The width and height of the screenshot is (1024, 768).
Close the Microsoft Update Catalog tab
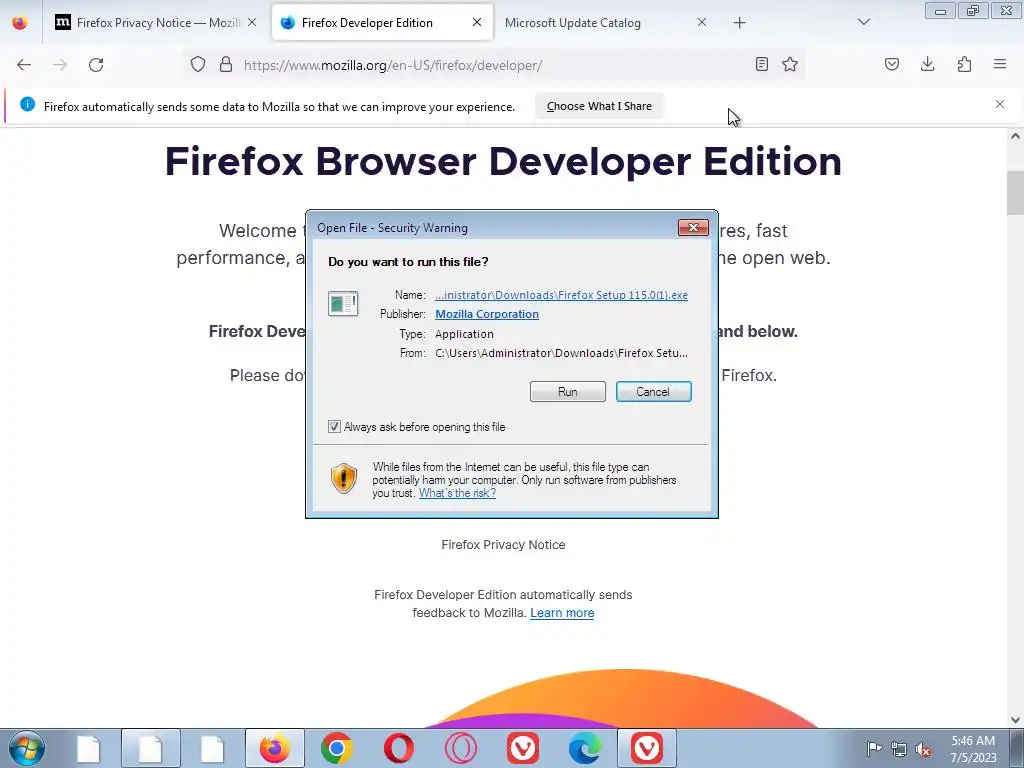702,22
